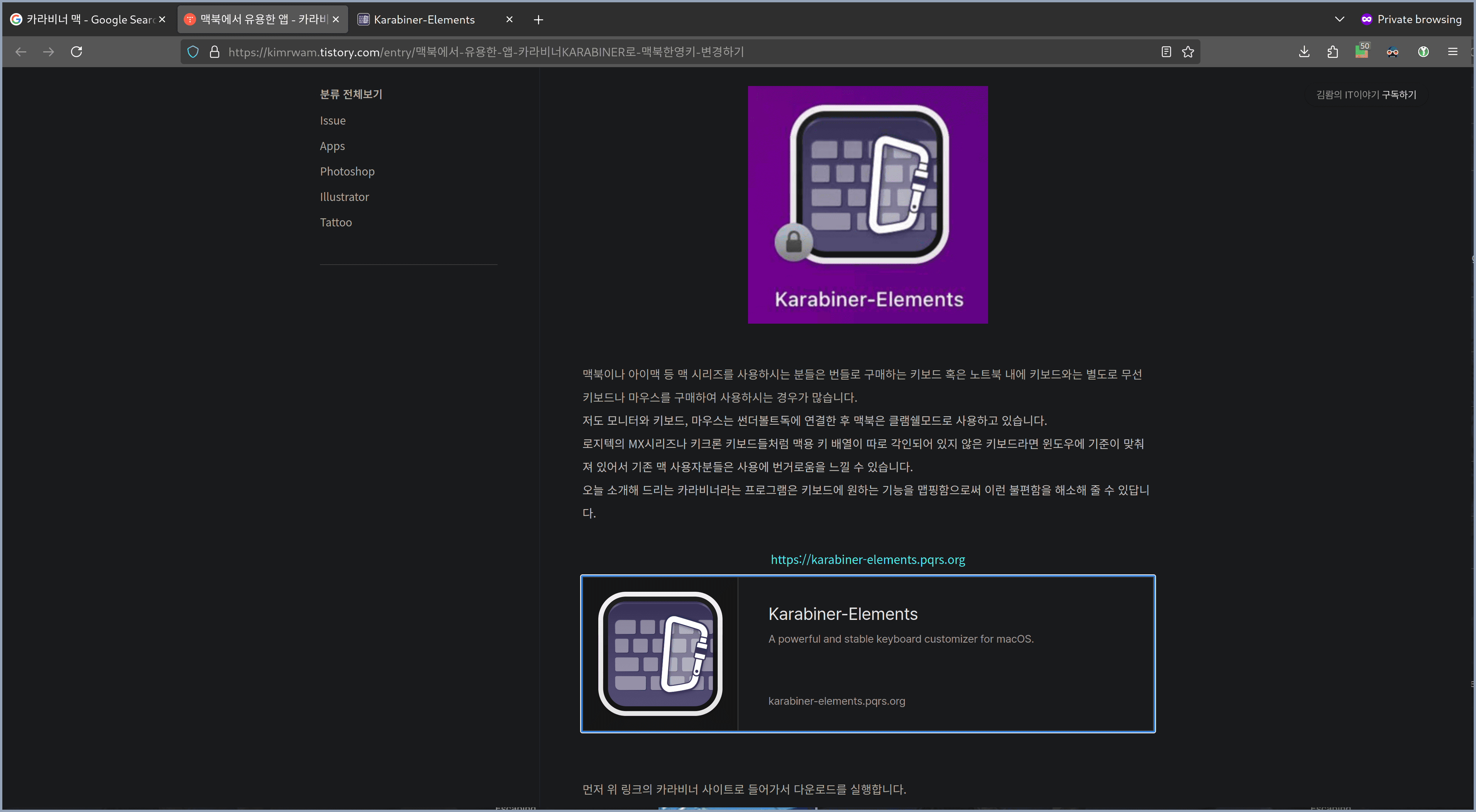Click the 'A powerful and stable keyboard customizer' description
The height and width of the screenshot is (812, 1476).
[901, 638]
